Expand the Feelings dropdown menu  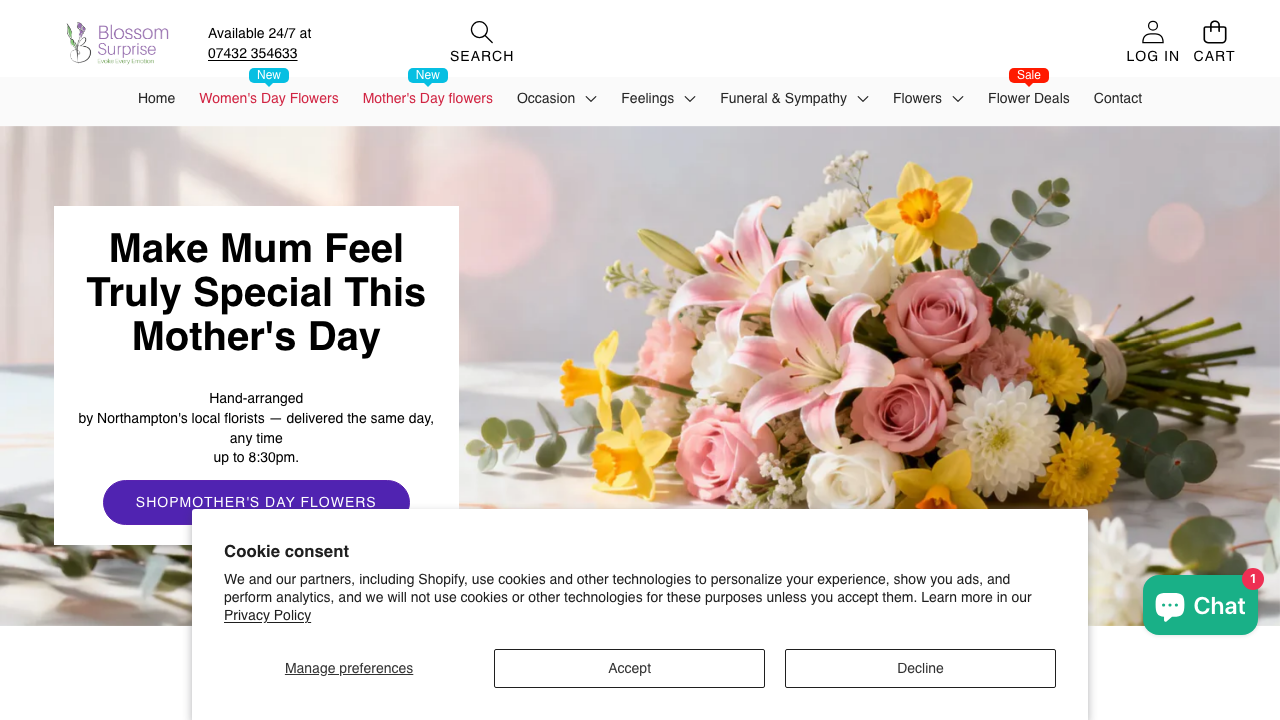pos(658,98)
